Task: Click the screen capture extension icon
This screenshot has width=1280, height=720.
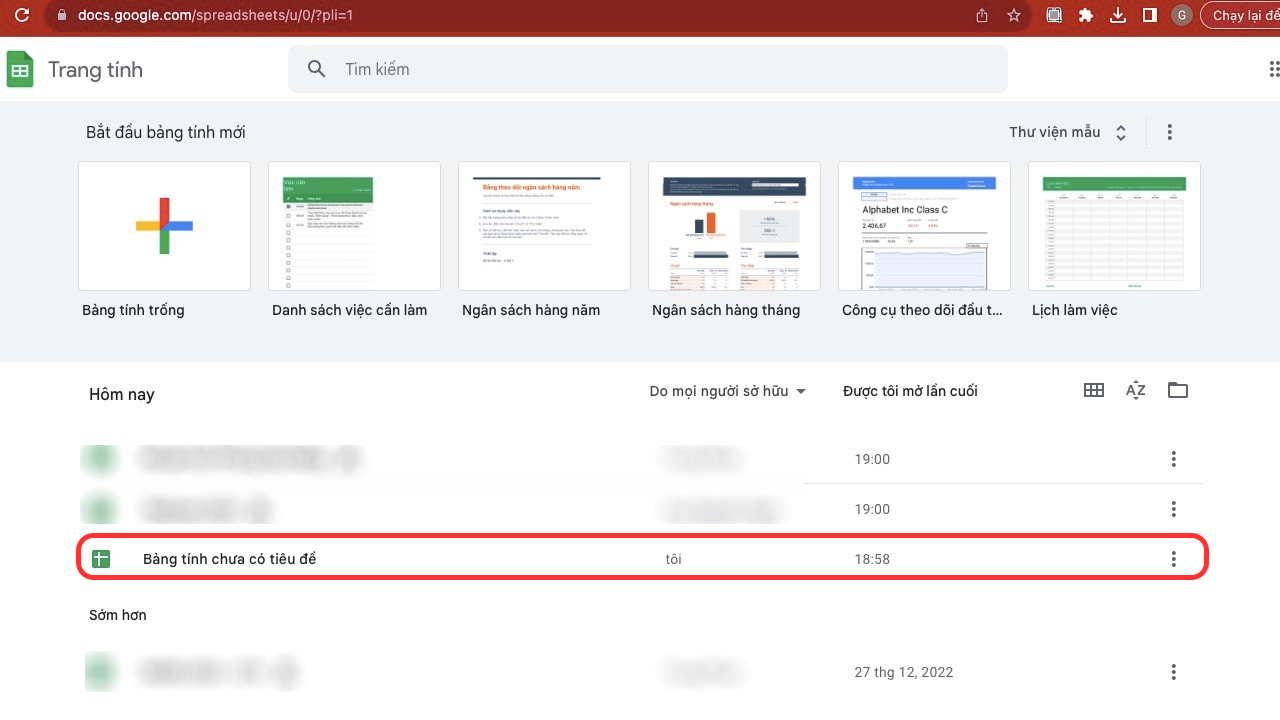Action: pyautogui.click(x=1054, y=15)
